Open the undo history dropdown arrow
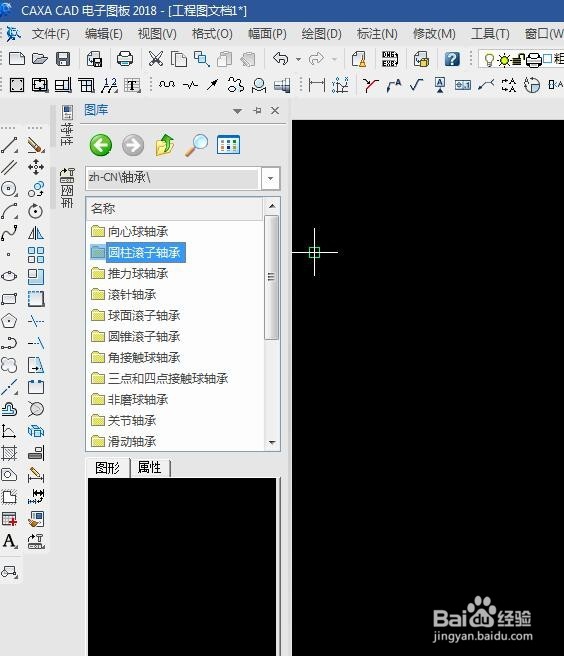The image size is (564, 656). point(298,59)
